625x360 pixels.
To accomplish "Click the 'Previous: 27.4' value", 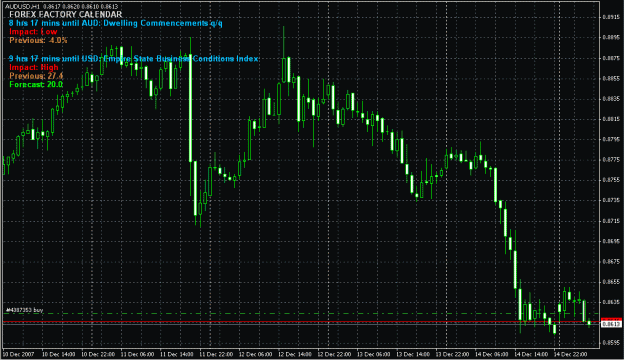I will pos(36,76).
